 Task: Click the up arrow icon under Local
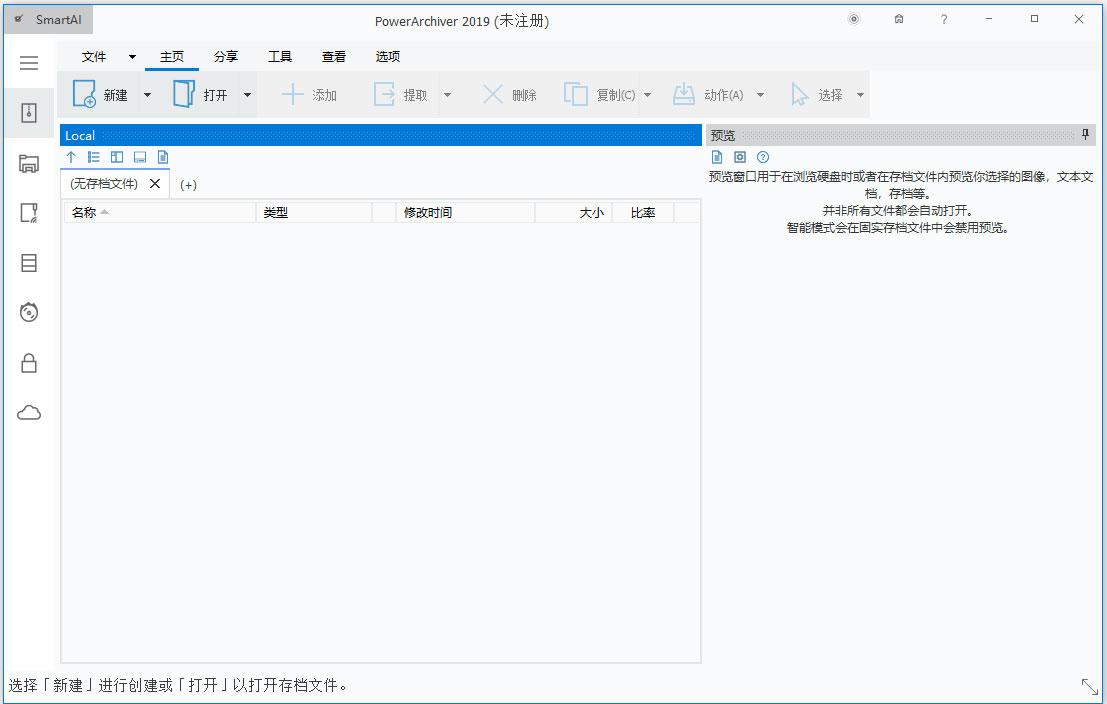71,157
